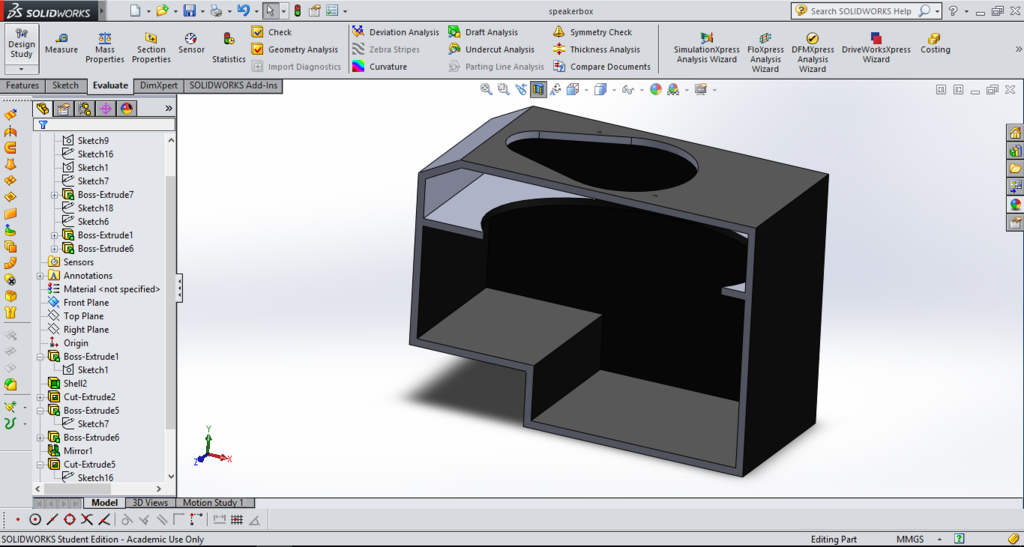Open Appearances tab in task pane
Image resolution: width=1024 pixels, height=547 pixels.
1015,204
